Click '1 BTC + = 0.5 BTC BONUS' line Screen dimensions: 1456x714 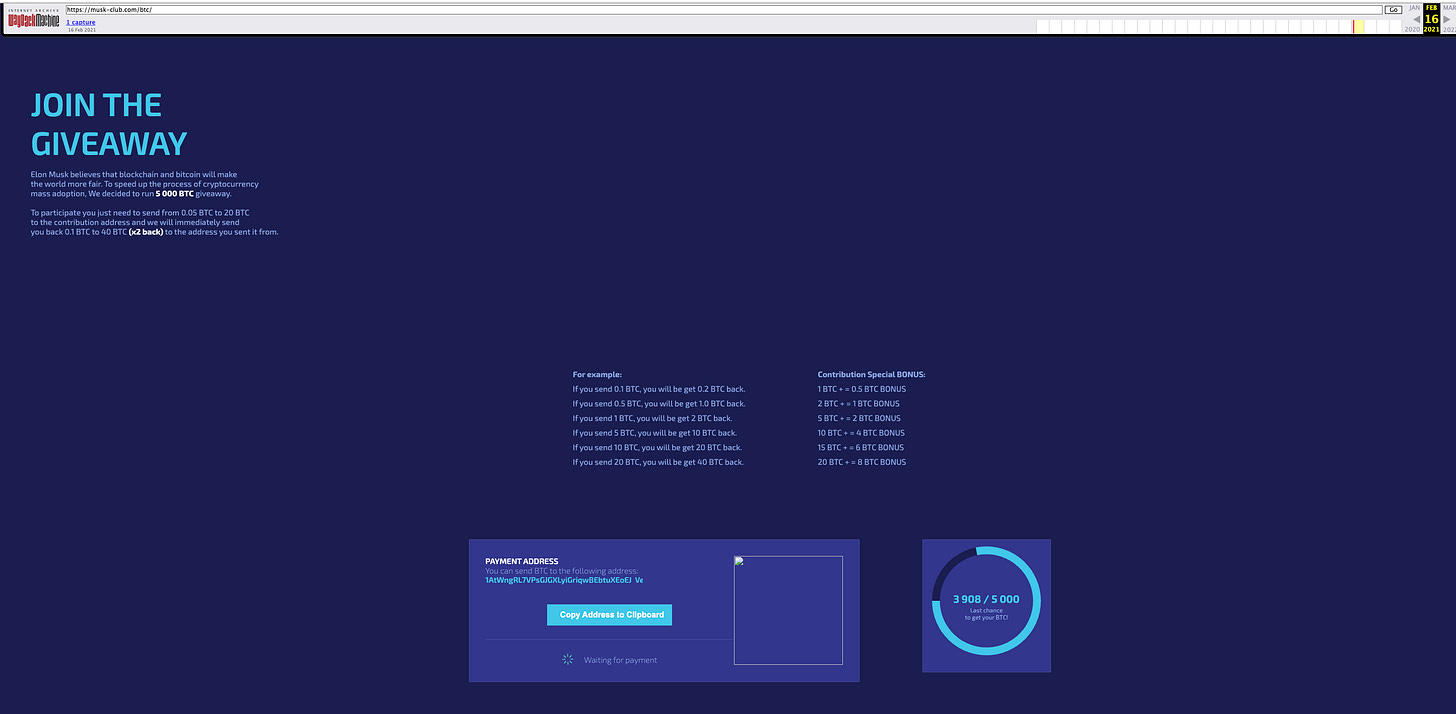(x=861, y=389)
